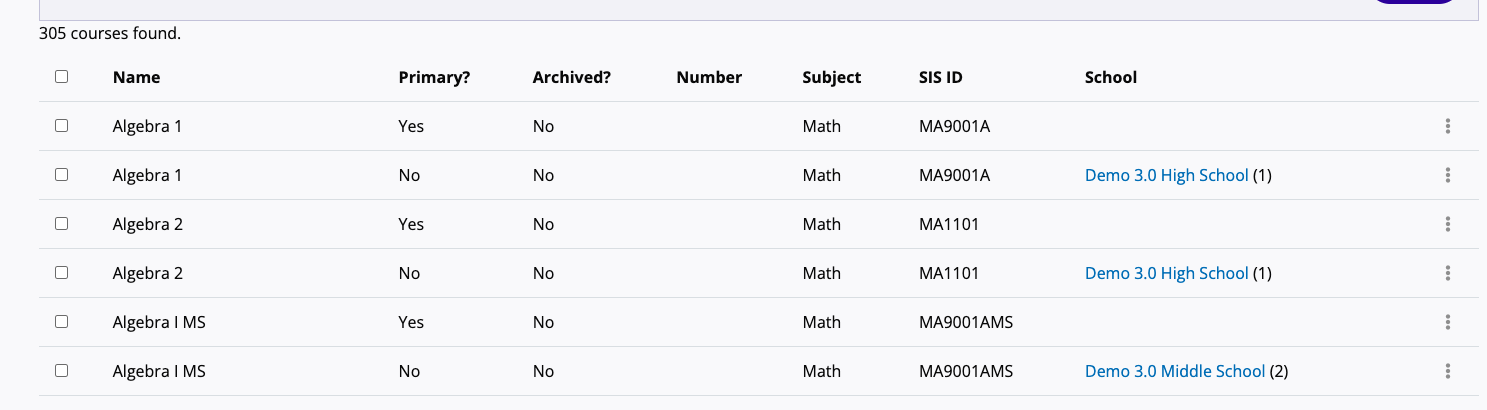1487x410 pixels.
Task: Open kebab menu for primary Algebra 2 row
Action: (1447, 224)
